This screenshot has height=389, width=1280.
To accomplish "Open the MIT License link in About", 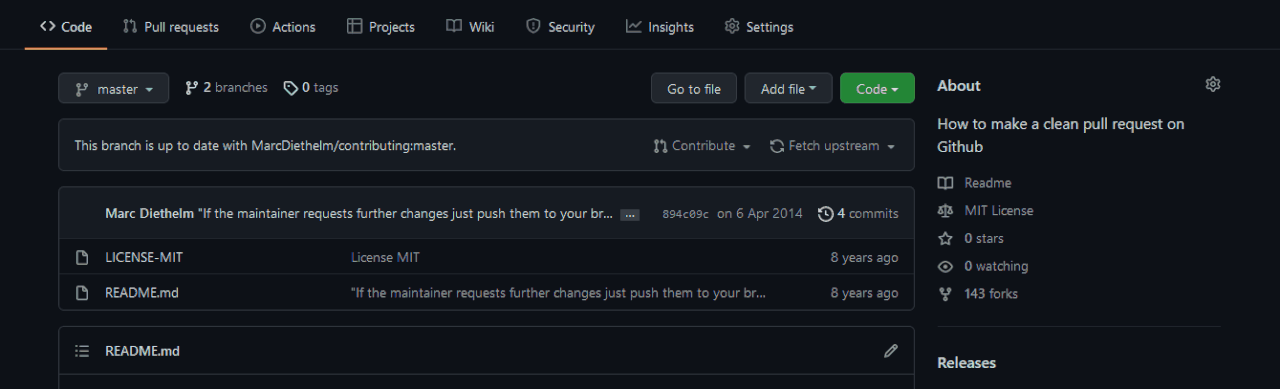I will (999, 211).
